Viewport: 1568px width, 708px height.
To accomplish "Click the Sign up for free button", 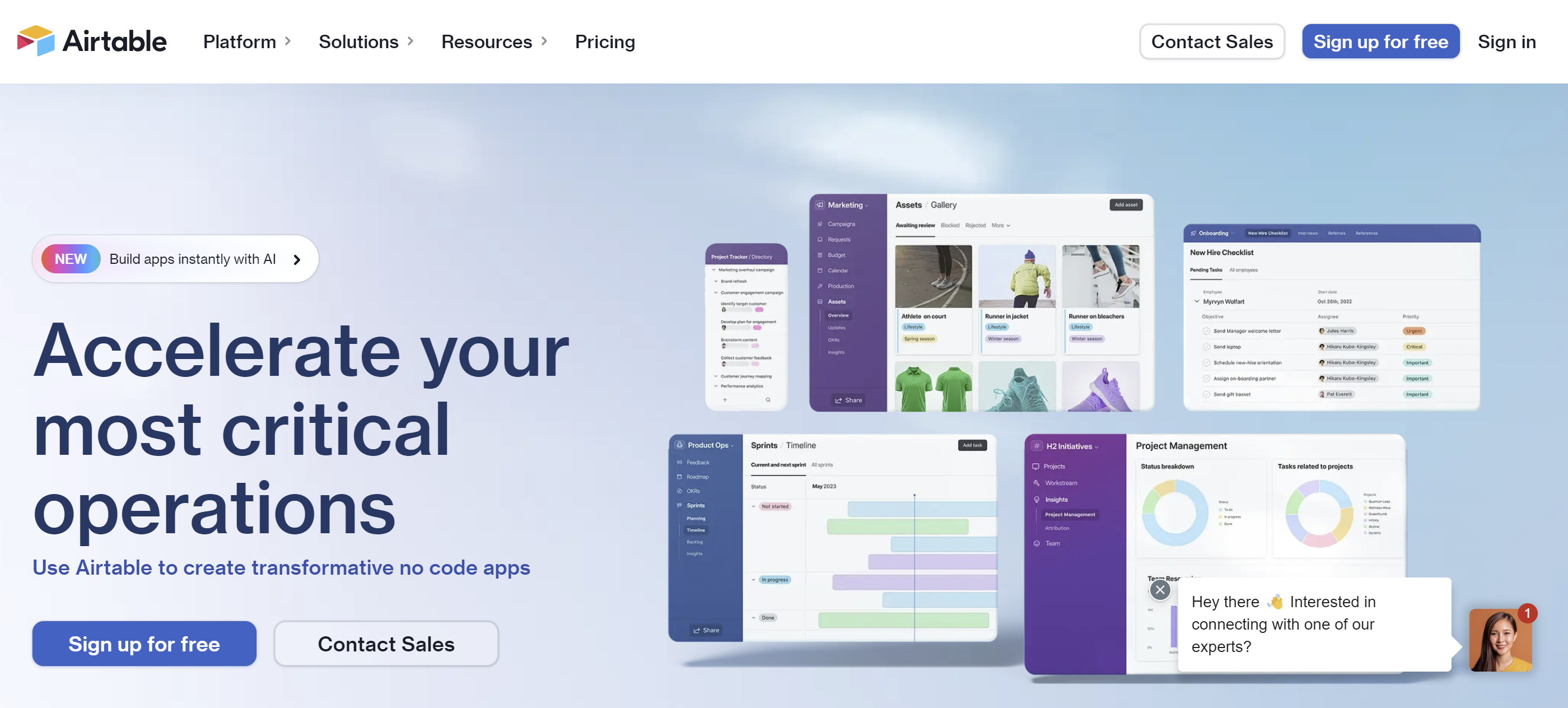I will 1381,41.
